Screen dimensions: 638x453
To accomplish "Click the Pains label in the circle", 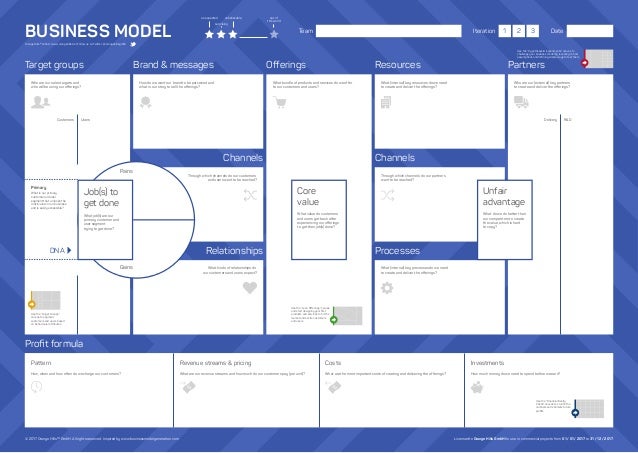I will tap(126, 171).
